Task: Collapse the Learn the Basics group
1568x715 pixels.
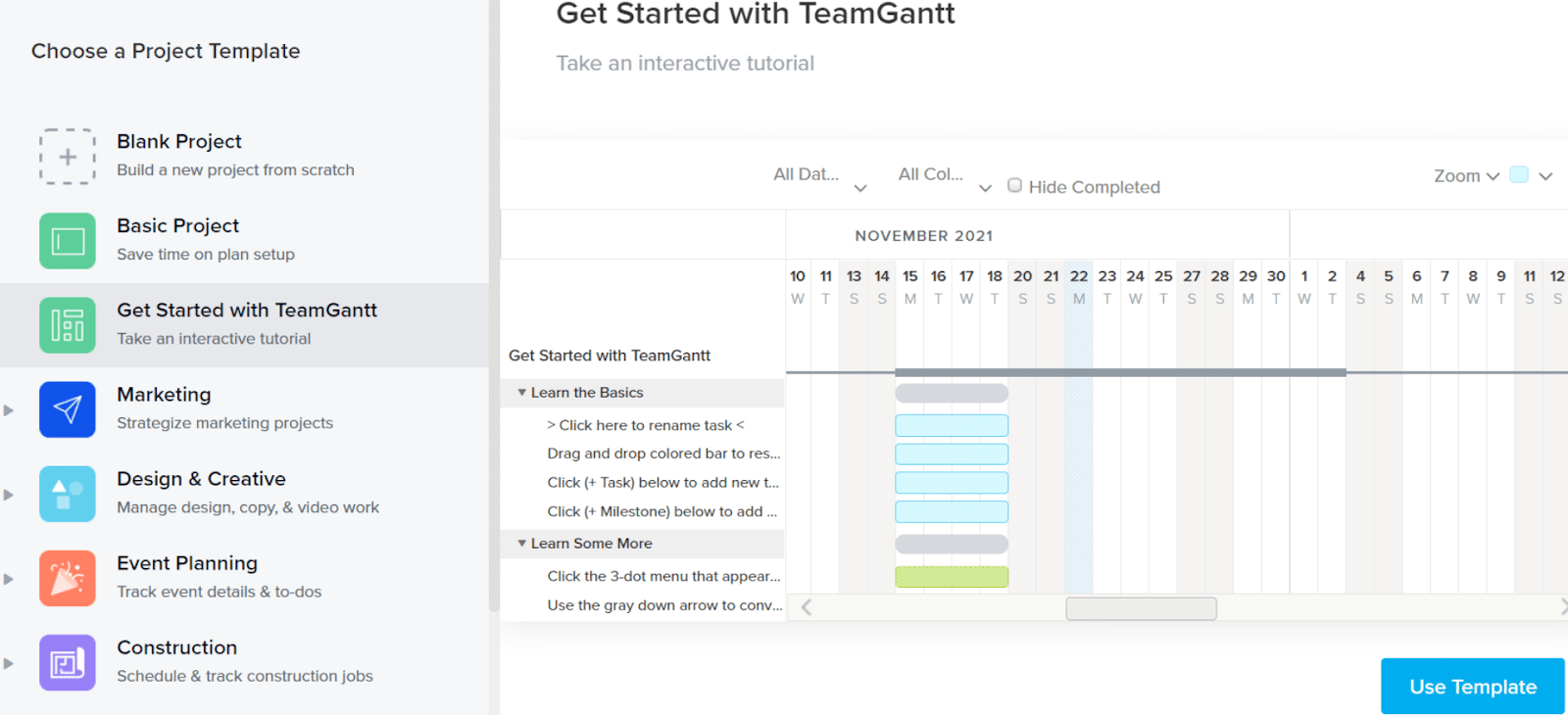Action: pos(522,392)
